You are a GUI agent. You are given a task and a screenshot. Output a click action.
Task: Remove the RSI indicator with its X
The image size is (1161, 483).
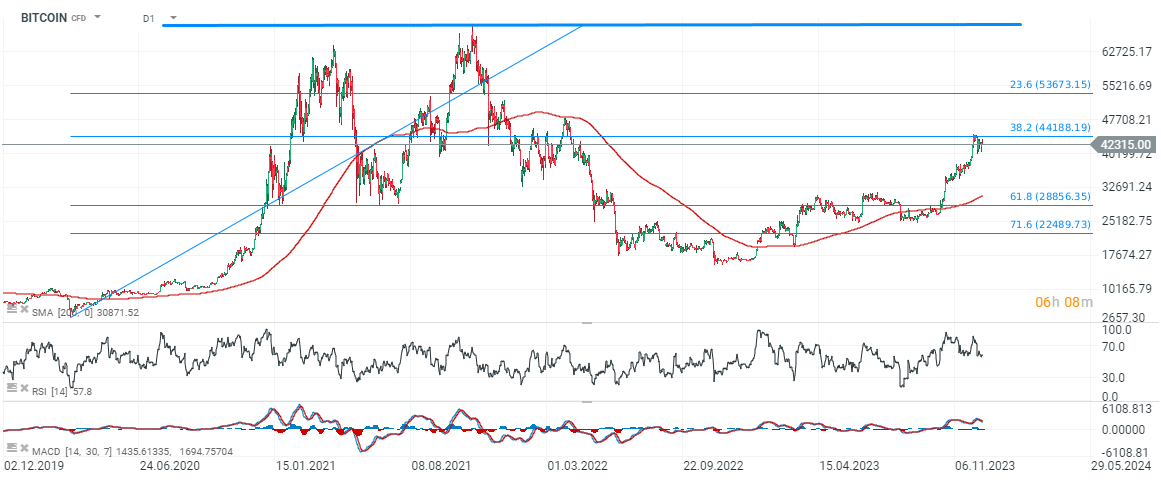coord(23,387)
